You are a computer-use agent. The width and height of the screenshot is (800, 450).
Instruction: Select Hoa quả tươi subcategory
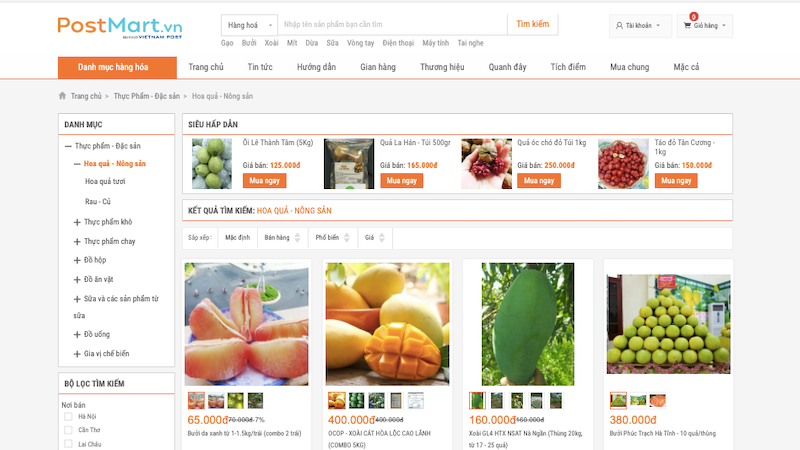[x=105, y=182]
